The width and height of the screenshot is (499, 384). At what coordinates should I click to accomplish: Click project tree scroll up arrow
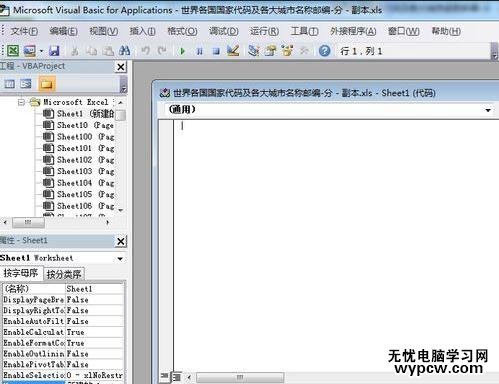point(121,102)
